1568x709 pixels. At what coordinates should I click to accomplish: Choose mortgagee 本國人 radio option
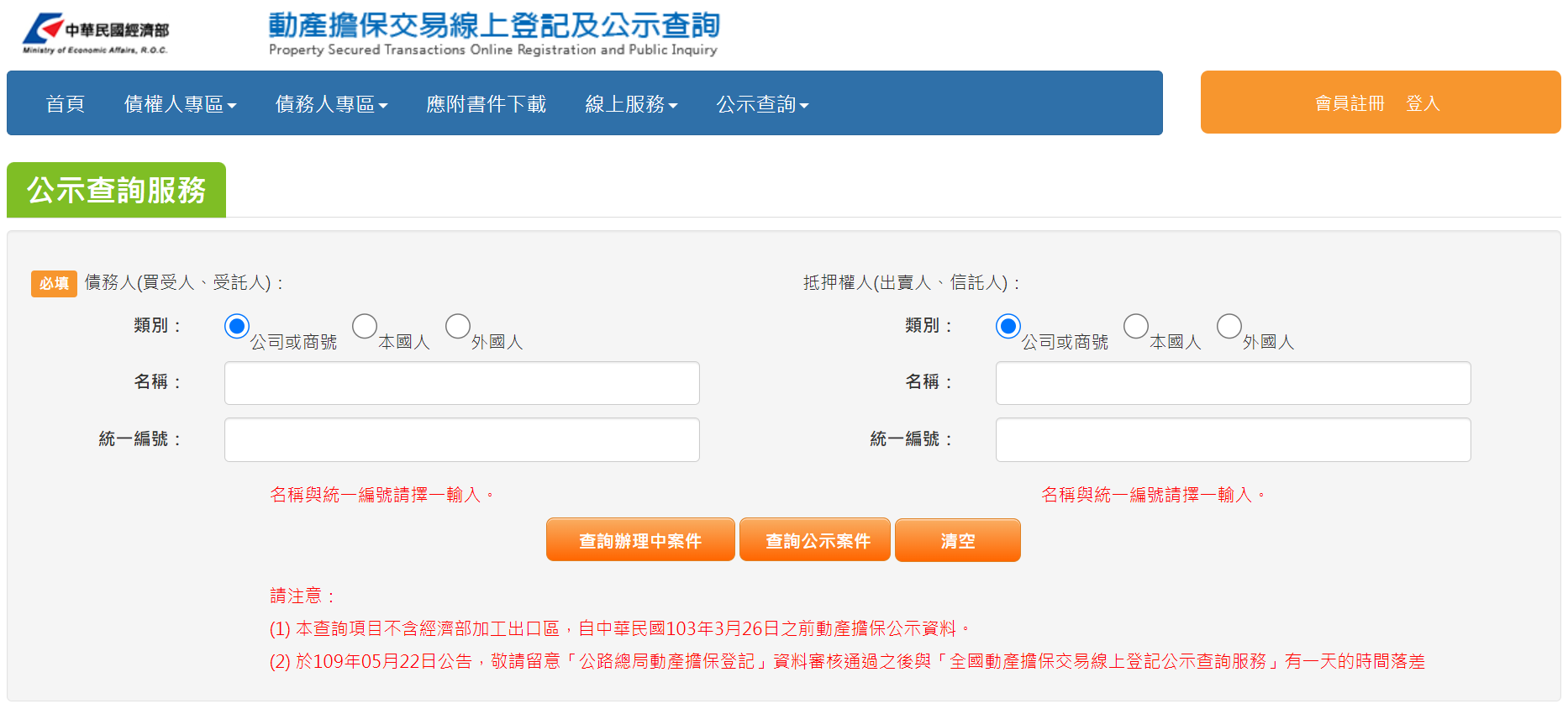coord(1136,326)
